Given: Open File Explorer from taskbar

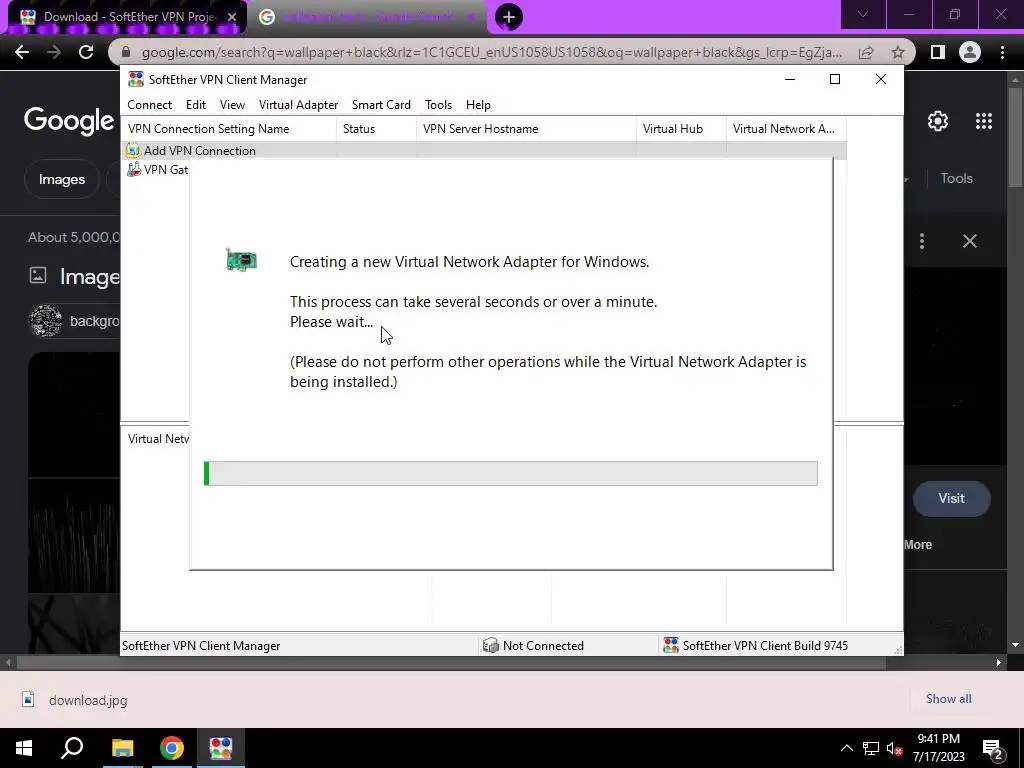Looking at the screenshot, I should tap(122, 748).
